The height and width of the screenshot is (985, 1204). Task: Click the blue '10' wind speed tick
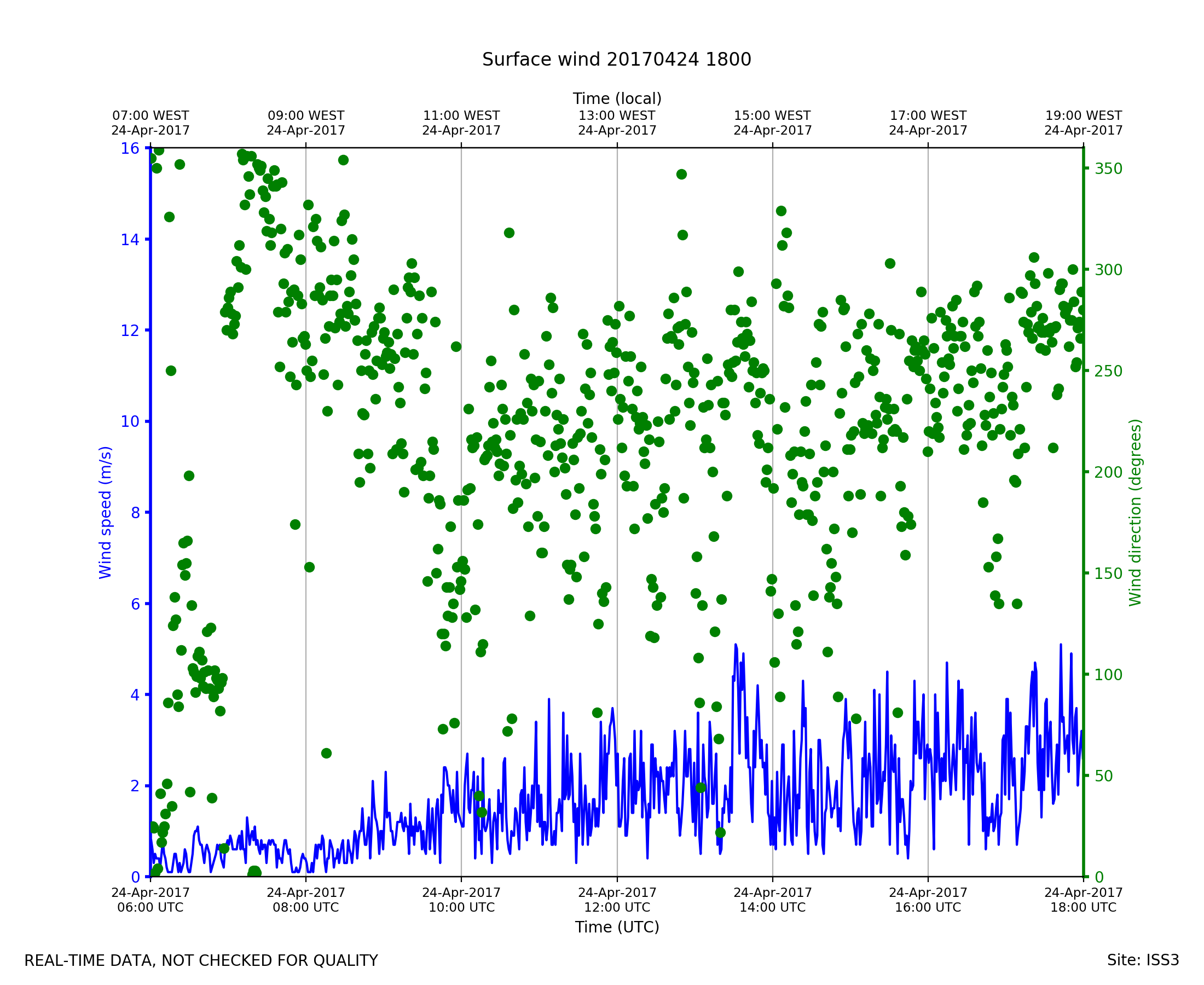tap(129, 421)
